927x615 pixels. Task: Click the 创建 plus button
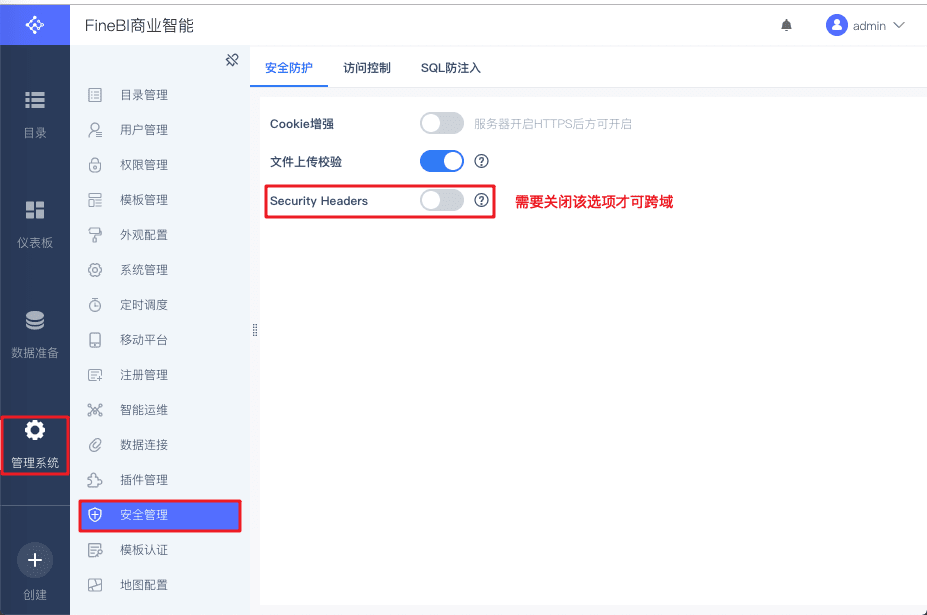(35, 560)
